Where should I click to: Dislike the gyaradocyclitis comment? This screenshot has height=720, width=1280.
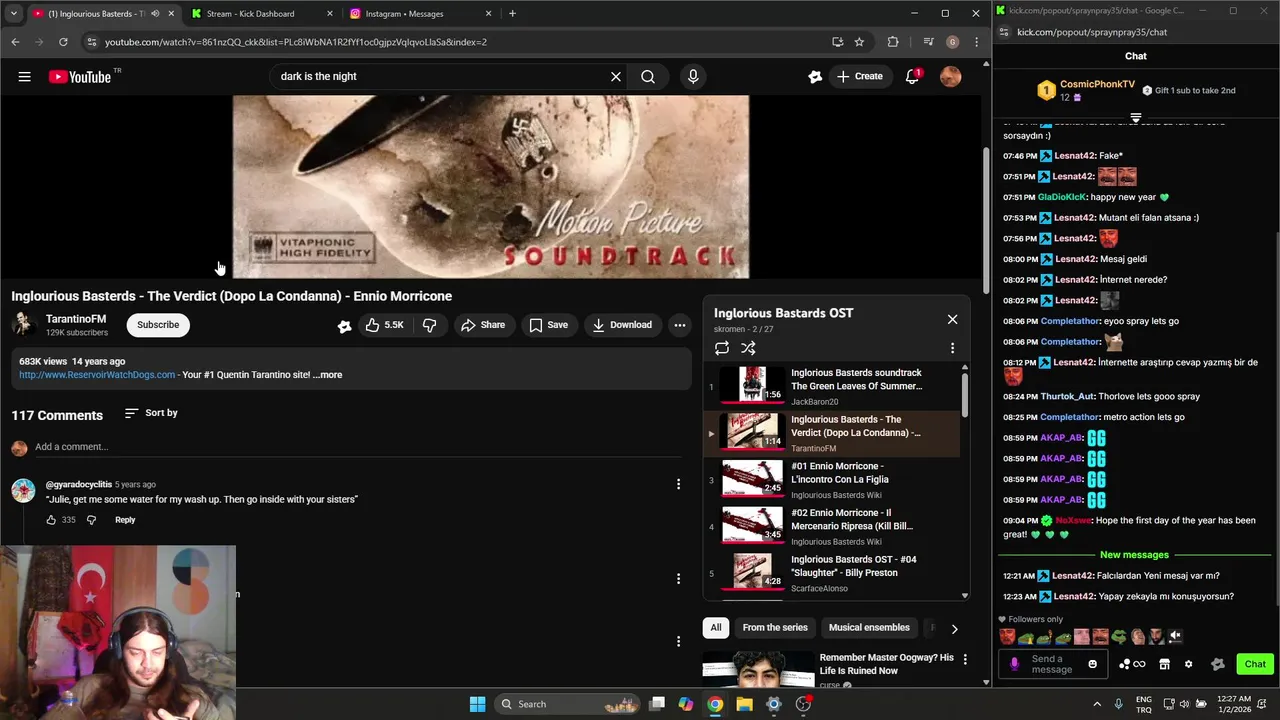[x=91, y=520]
